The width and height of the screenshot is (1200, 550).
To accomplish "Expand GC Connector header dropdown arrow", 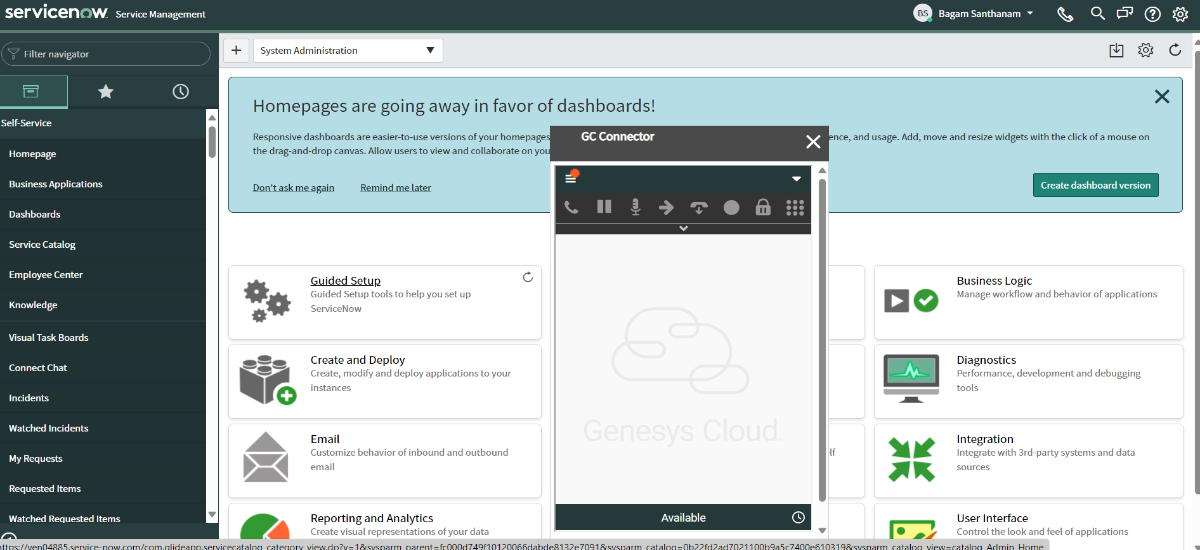I will [797, 179].
